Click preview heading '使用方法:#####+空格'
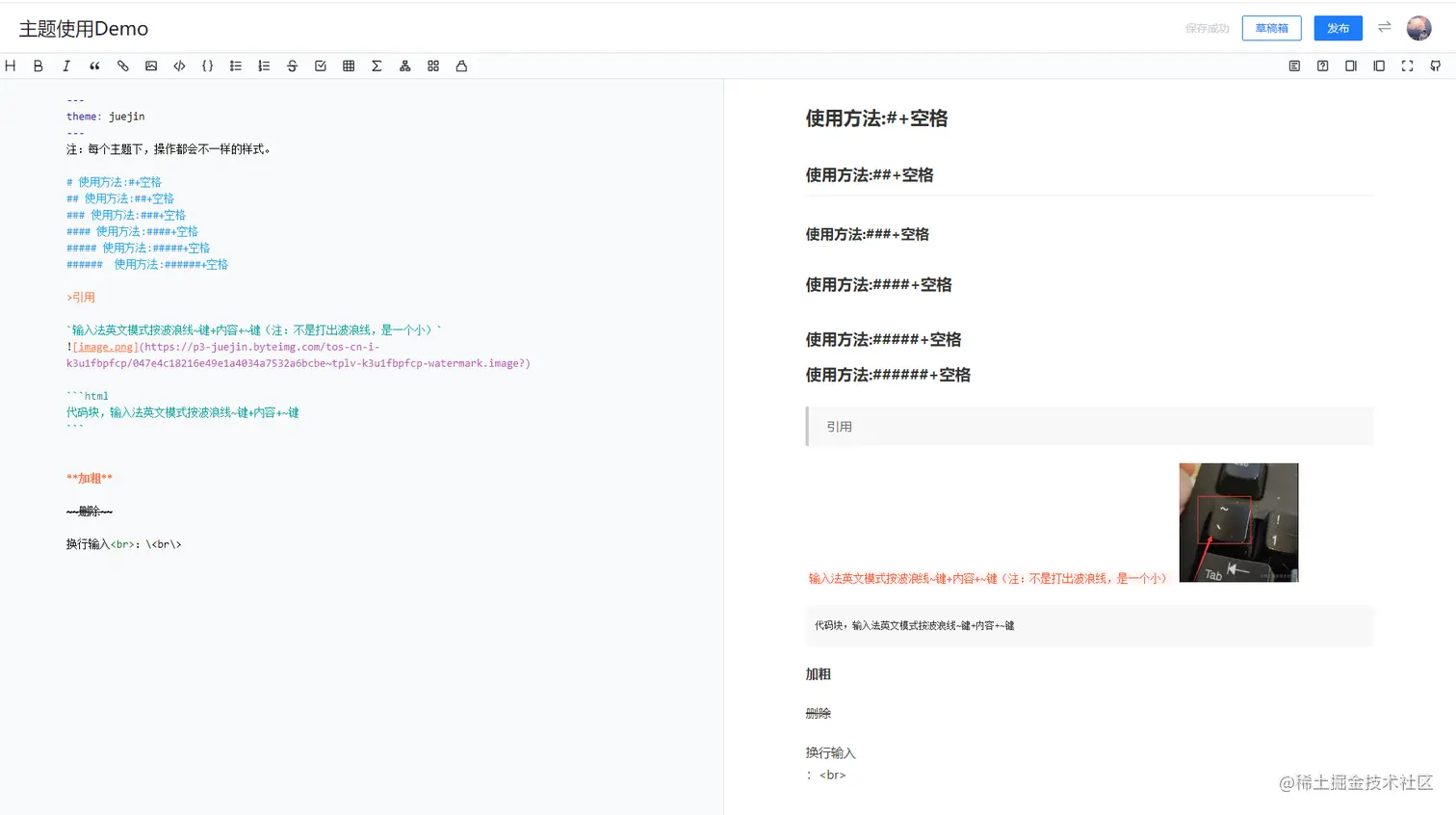Screen dimensions: 1456x815 pyautogui.click(x=883, y=340)
